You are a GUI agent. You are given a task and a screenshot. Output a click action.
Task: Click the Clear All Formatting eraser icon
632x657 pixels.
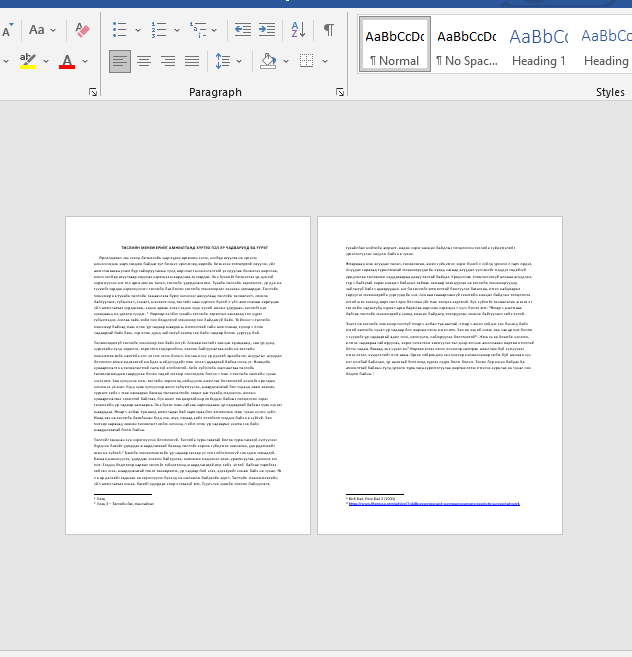coord(82,30)
